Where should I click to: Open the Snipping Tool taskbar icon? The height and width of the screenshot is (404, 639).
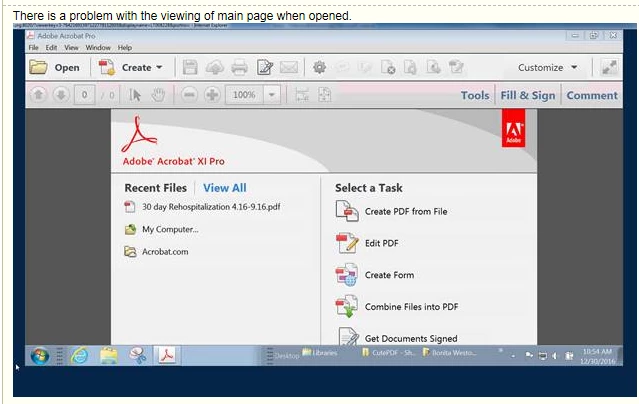pos(138,356)
